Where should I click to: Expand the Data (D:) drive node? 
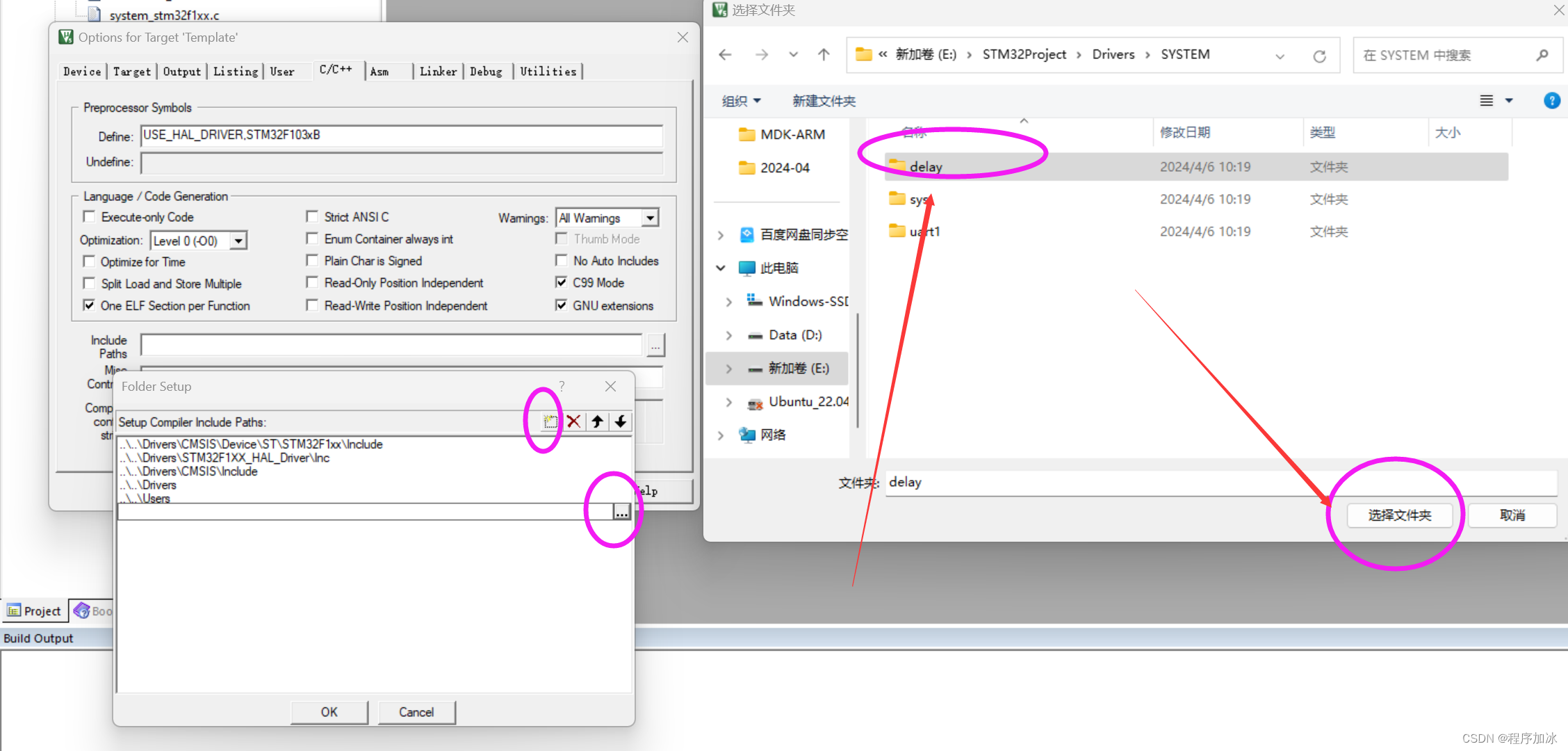click(728, 335)
